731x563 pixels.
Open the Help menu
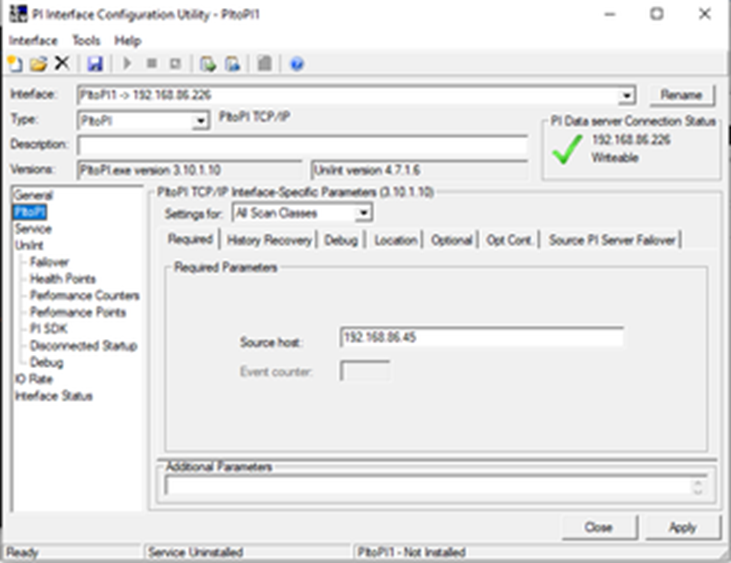pyautogui.click(x=128, y=41)
